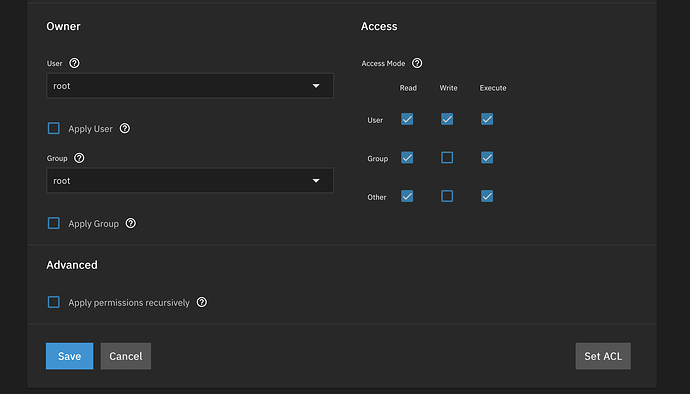Enable the Apply User checkbox
Image resolution: width=690 pixels, height=394 pixels.
pos(54,128)
